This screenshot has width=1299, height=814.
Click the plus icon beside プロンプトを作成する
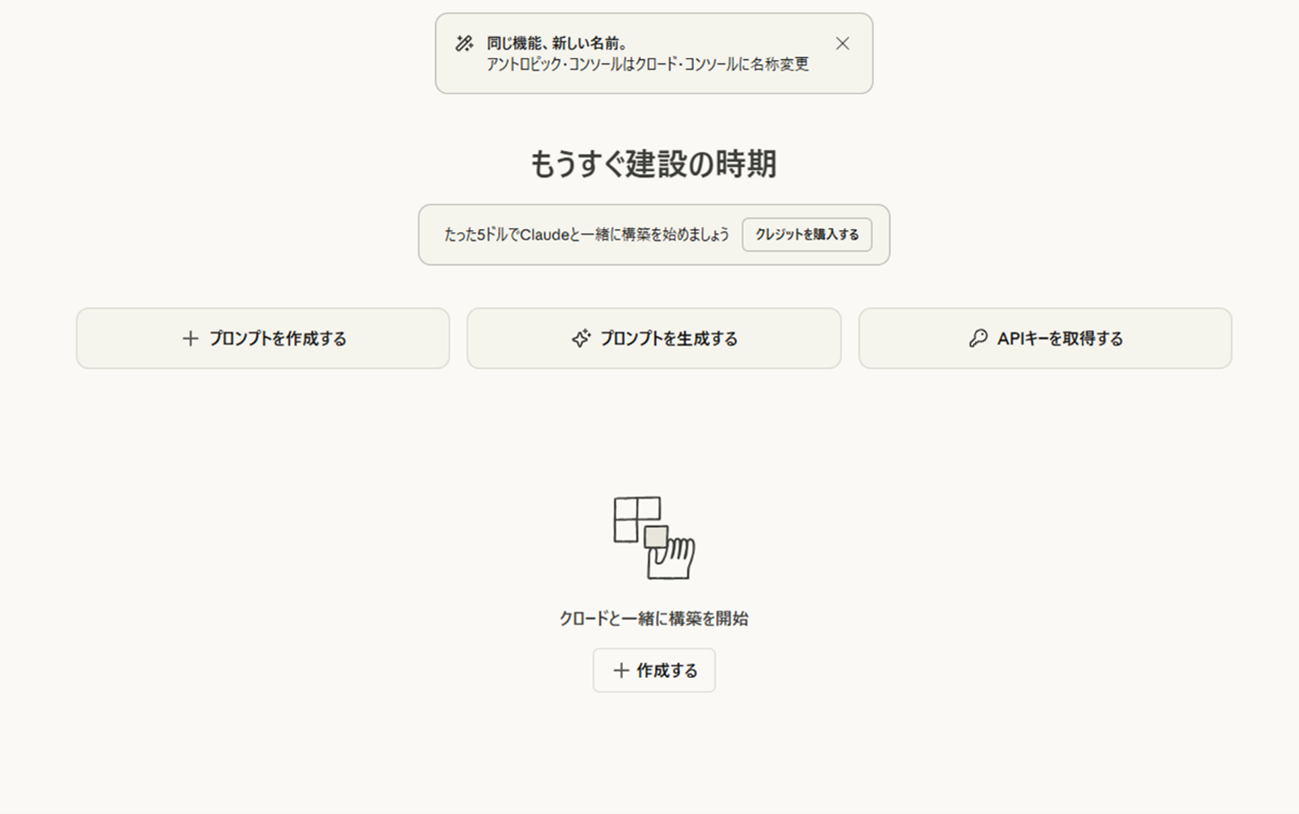click(190, 339)
